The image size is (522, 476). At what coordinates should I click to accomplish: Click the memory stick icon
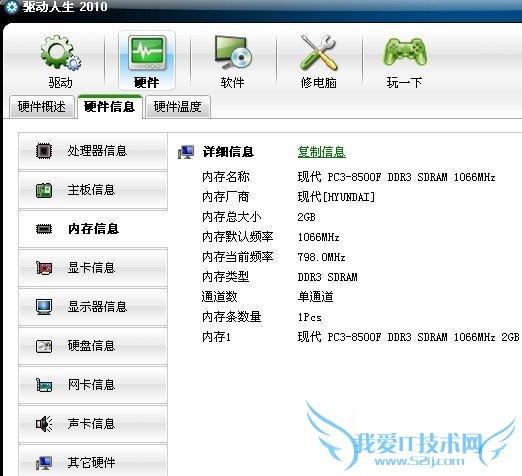click(x=44, y=229)
